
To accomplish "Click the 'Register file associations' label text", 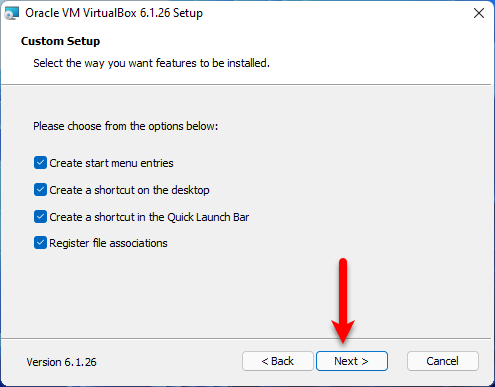I will pos(108,243).
